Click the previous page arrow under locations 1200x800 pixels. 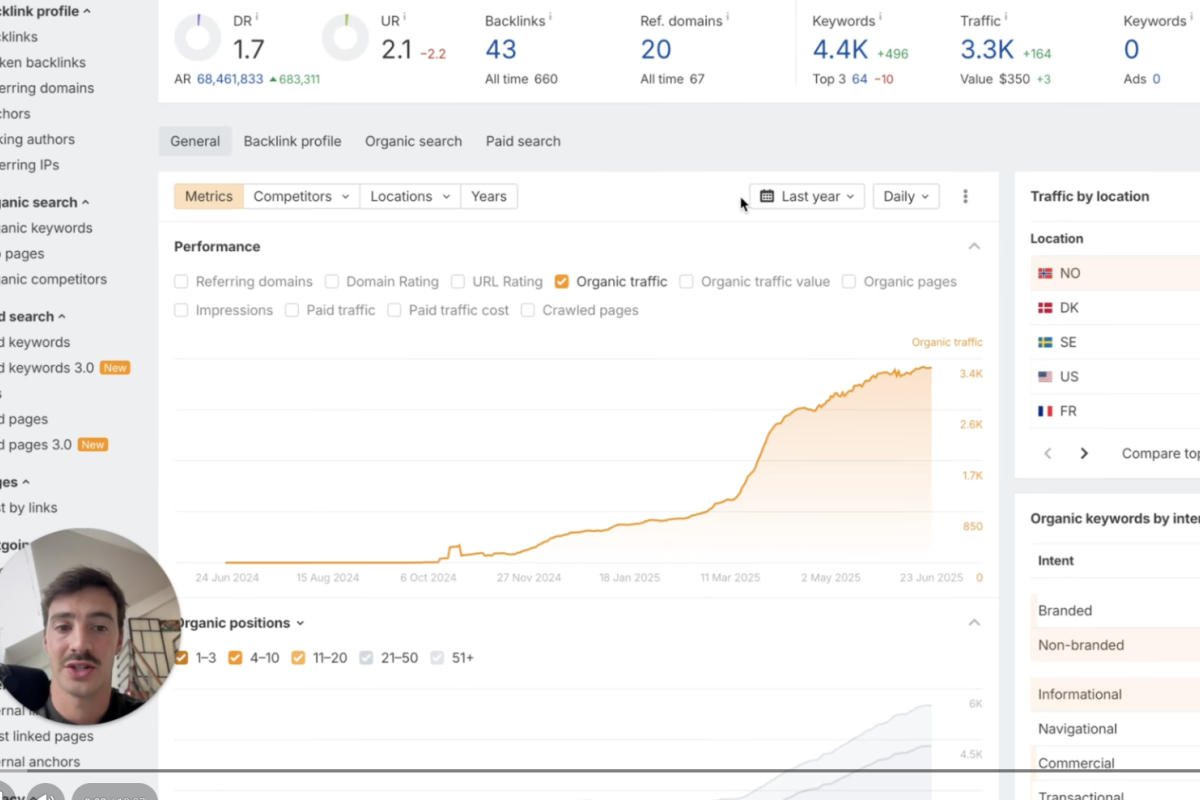point(1048,453)
